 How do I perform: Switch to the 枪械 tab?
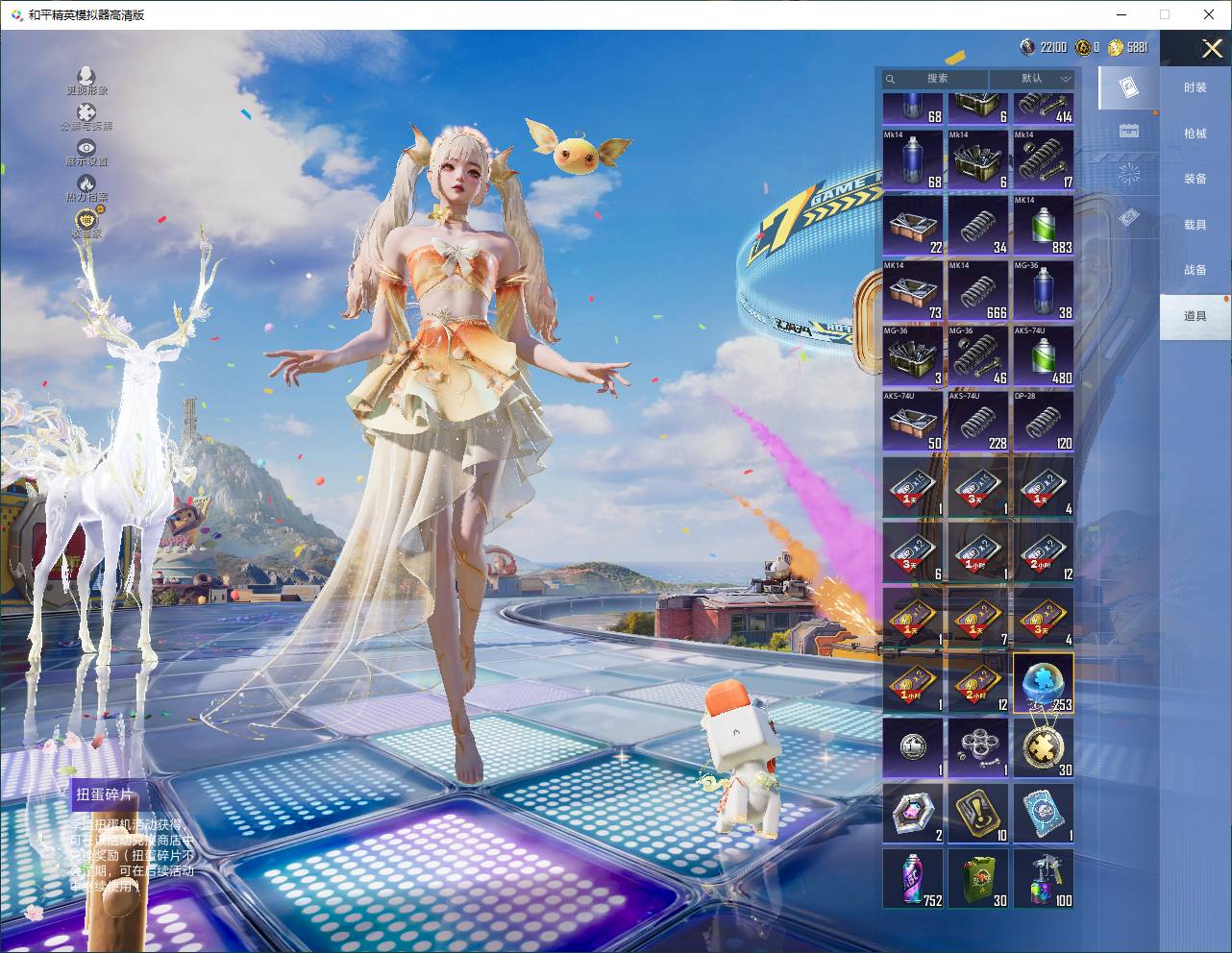click(x=1195, y=134)
